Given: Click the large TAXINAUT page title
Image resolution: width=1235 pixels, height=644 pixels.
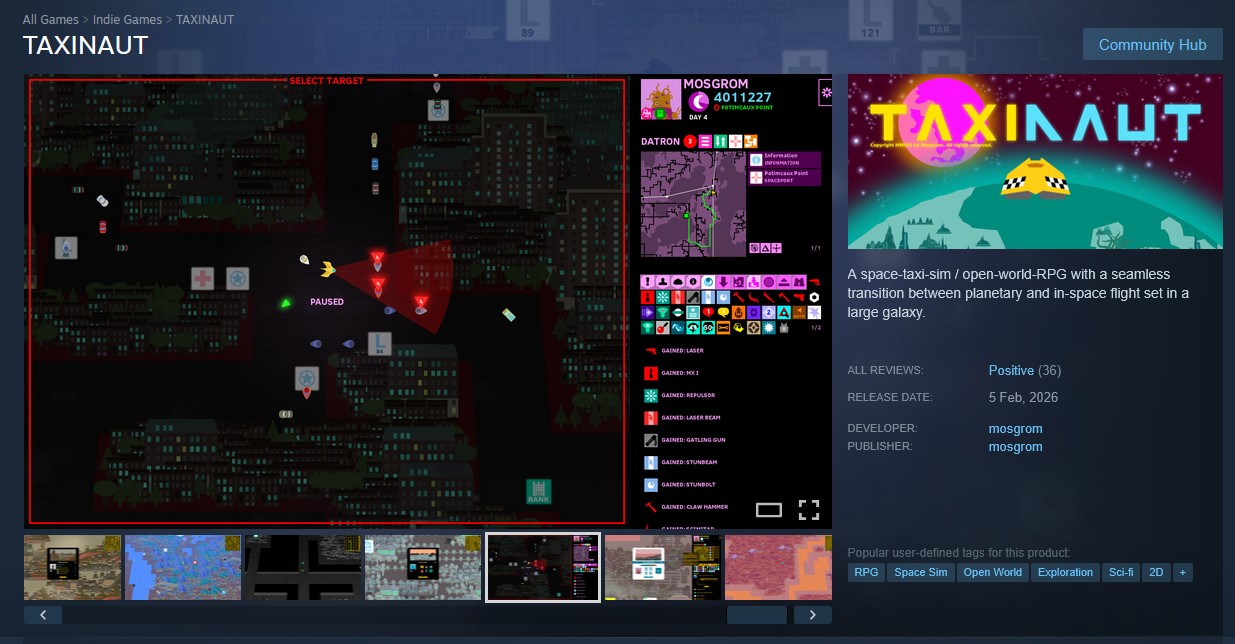Looking at the screenshot, I should 86,46.
